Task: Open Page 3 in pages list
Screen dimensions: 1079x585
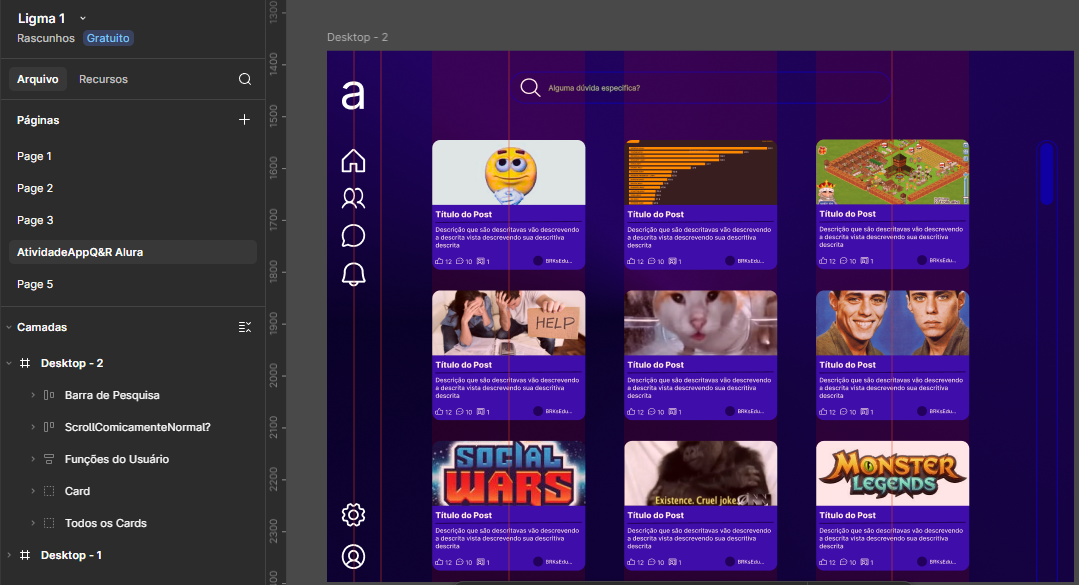Action: pyautogui.click(x=35, y=220)
